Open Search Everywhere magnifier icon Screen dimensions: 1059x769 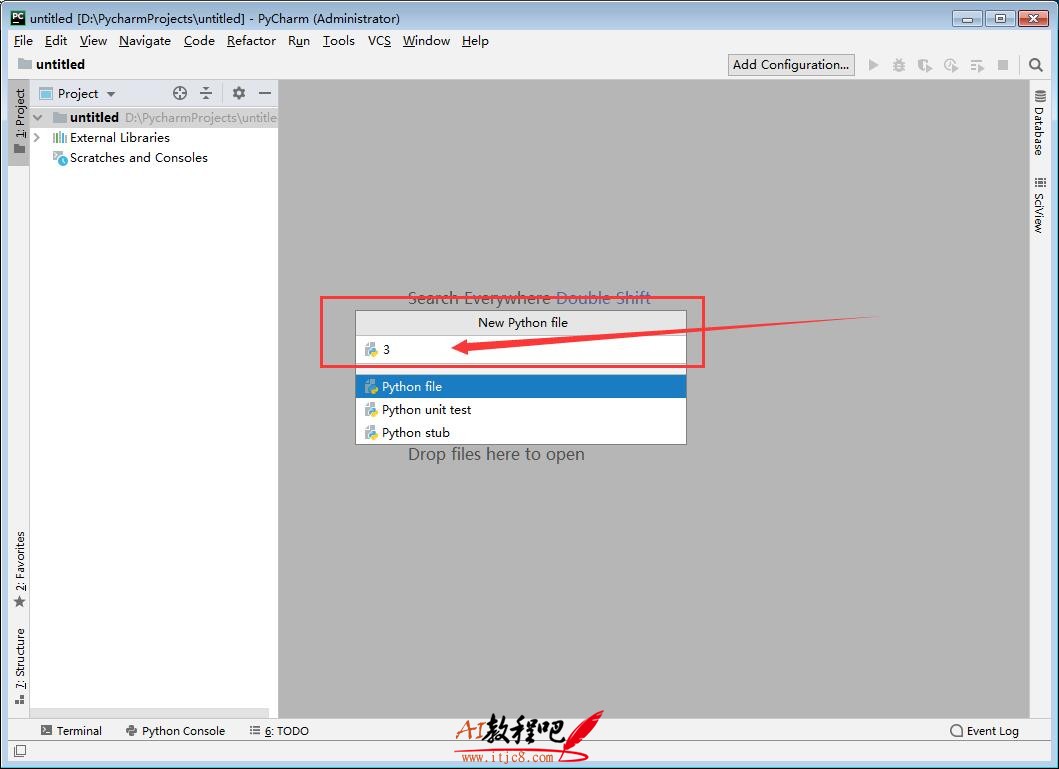(1035, 65)
